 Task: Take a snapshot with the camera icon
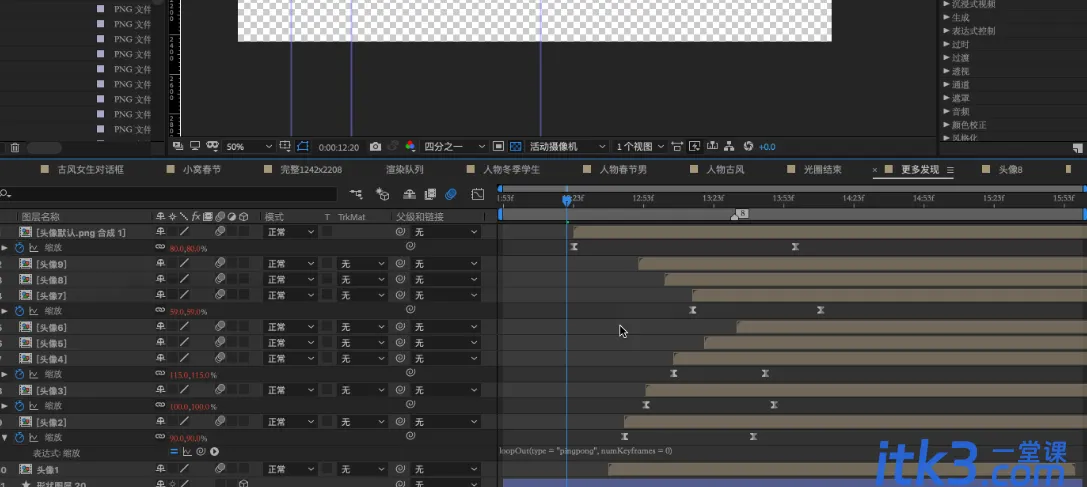pyautogui.click(x=375, y=146)
